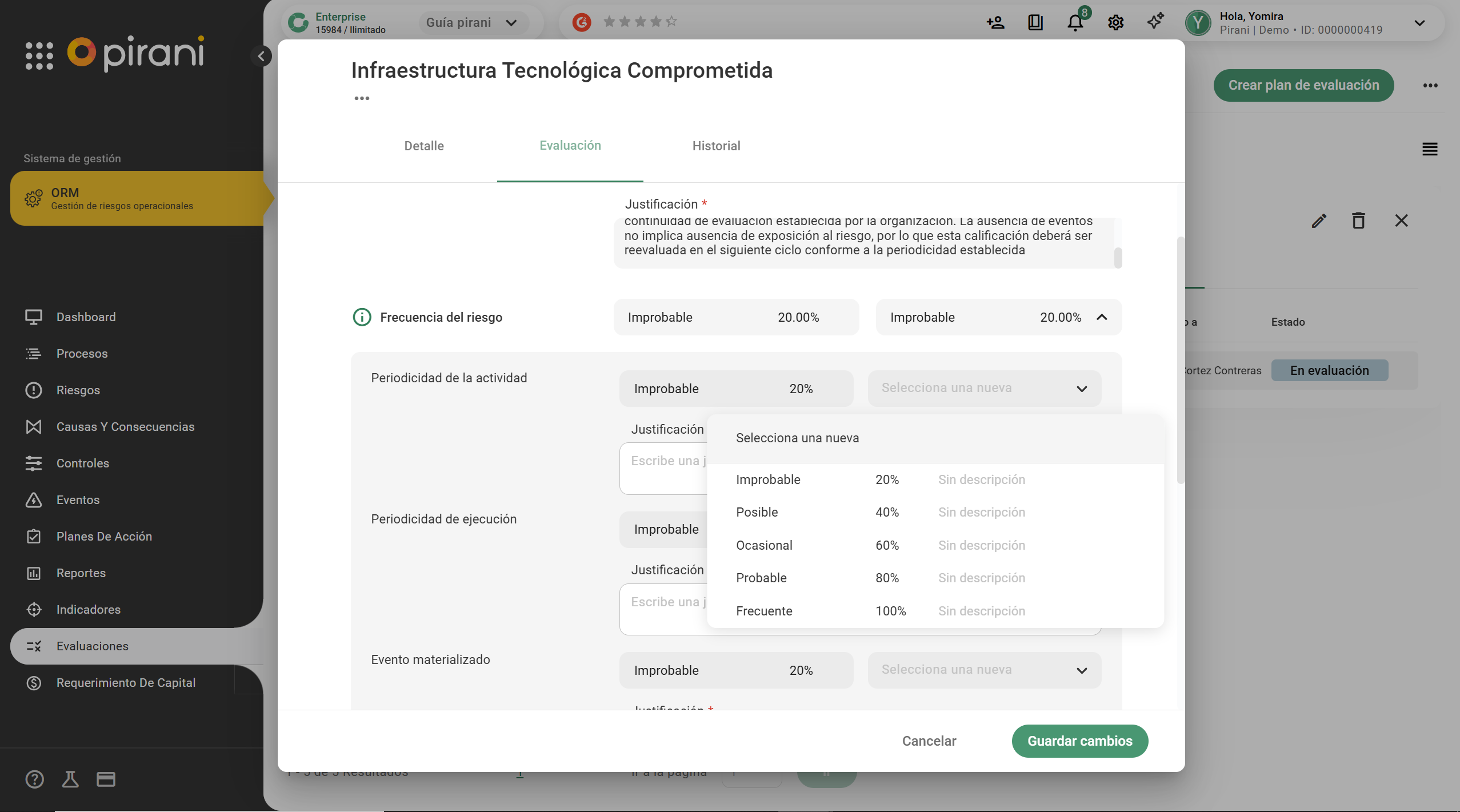The image size is (1460, 812).
Task: Open the lab flask icon
Action: coord(70,779)
